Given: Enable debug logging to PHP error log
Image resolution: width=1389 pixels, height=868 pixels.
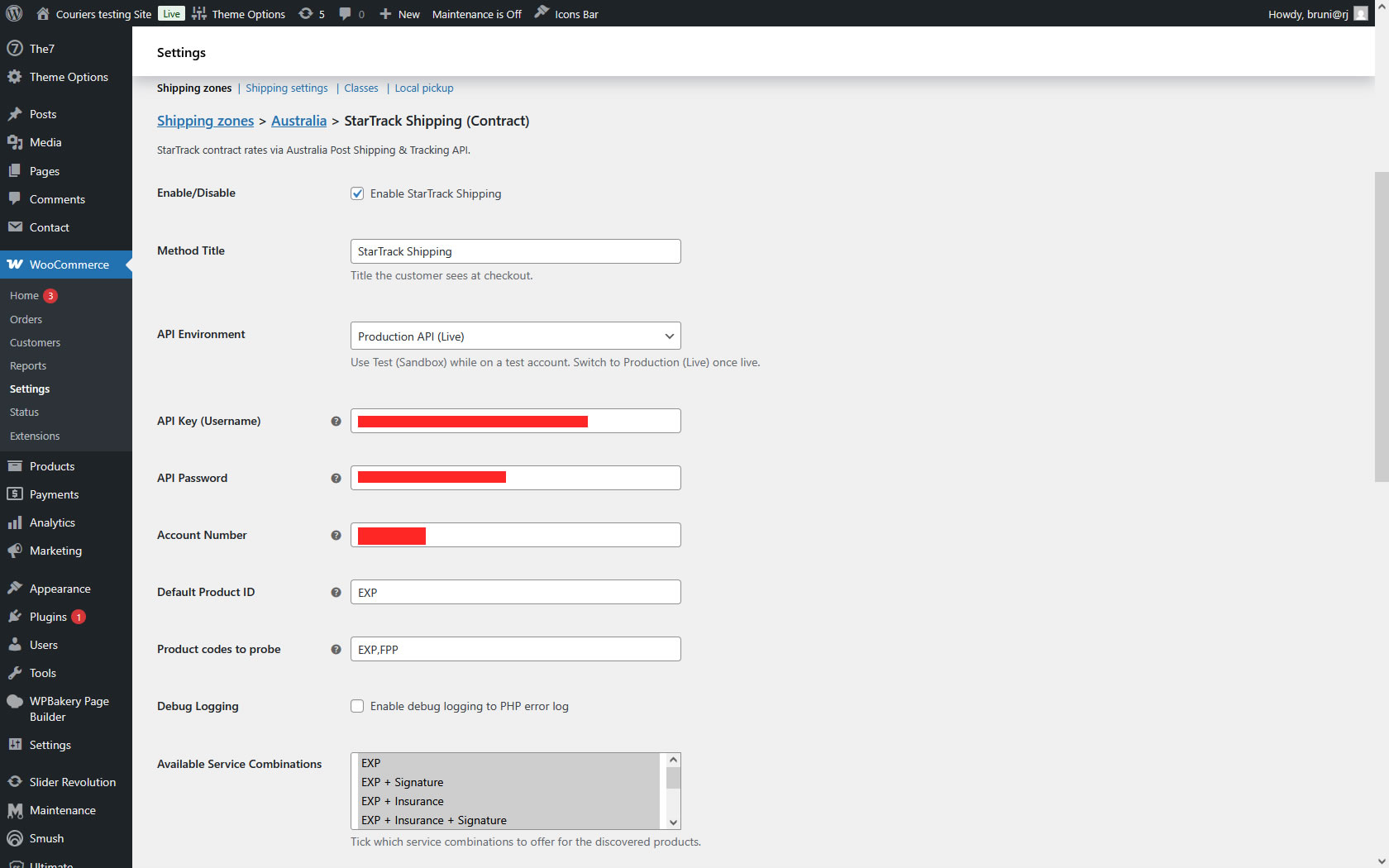Looking at the screenshot, I should click(x=357, y=706).
